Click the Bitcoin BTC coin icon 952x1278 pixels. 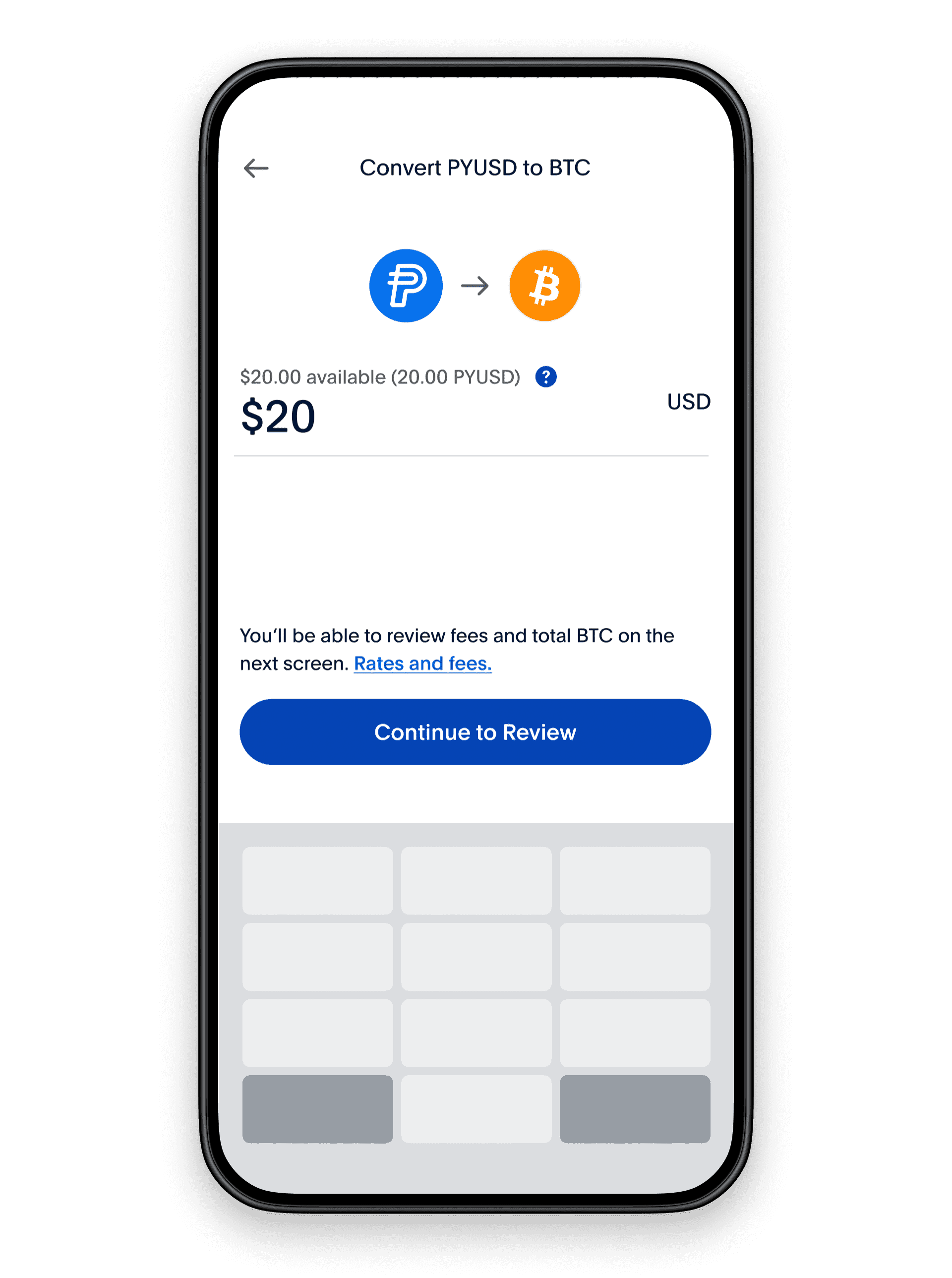click(546, 285)
